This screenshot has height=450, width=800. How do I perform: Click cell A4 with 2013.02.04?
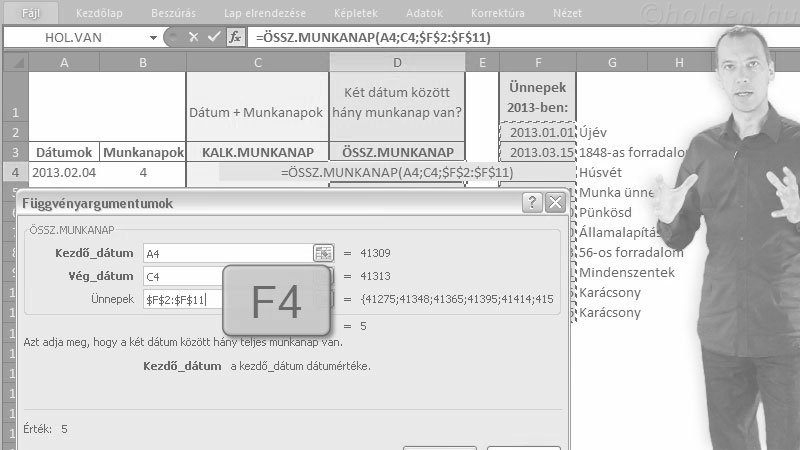64,172
